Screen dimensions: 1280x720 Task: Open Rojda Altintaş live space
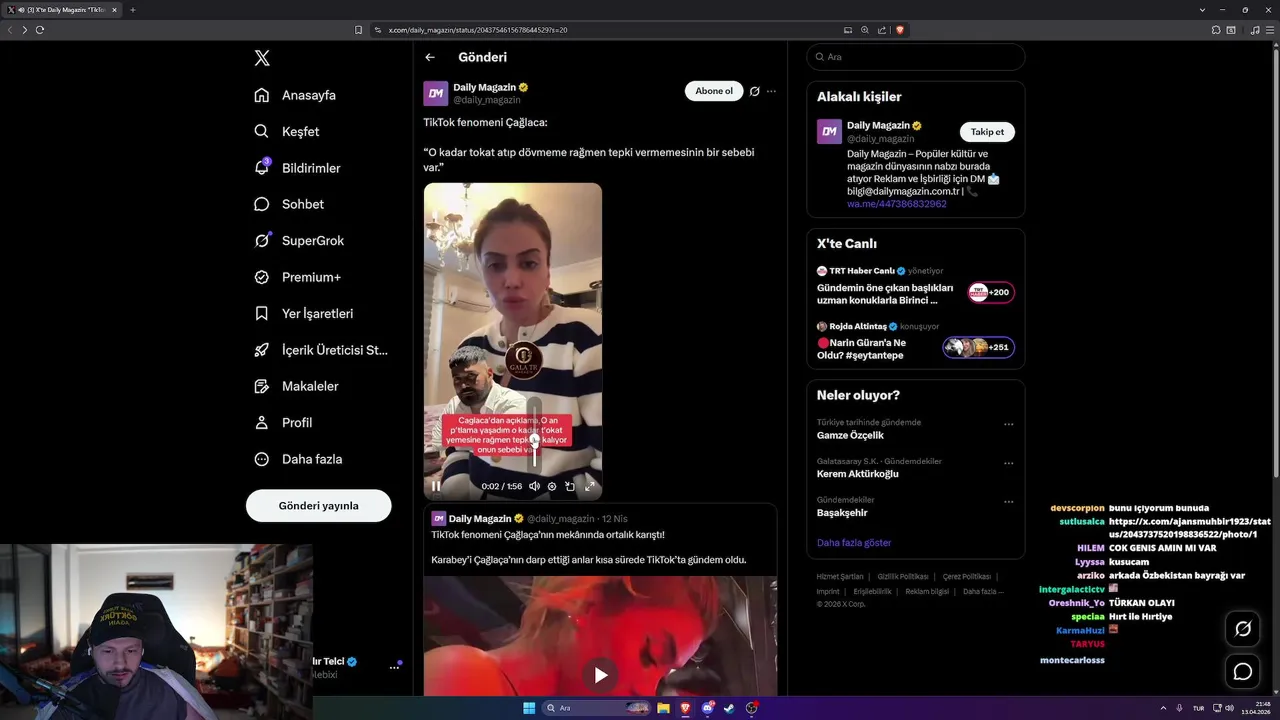tap(915, 341)
